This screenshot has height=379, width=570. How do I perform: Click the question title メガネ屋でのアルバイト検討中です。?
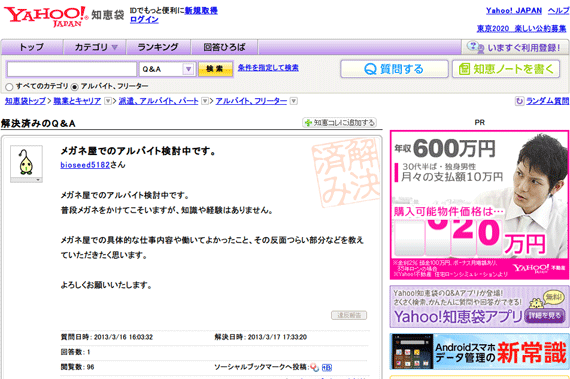pyautogui.click(x=138, y=151)
